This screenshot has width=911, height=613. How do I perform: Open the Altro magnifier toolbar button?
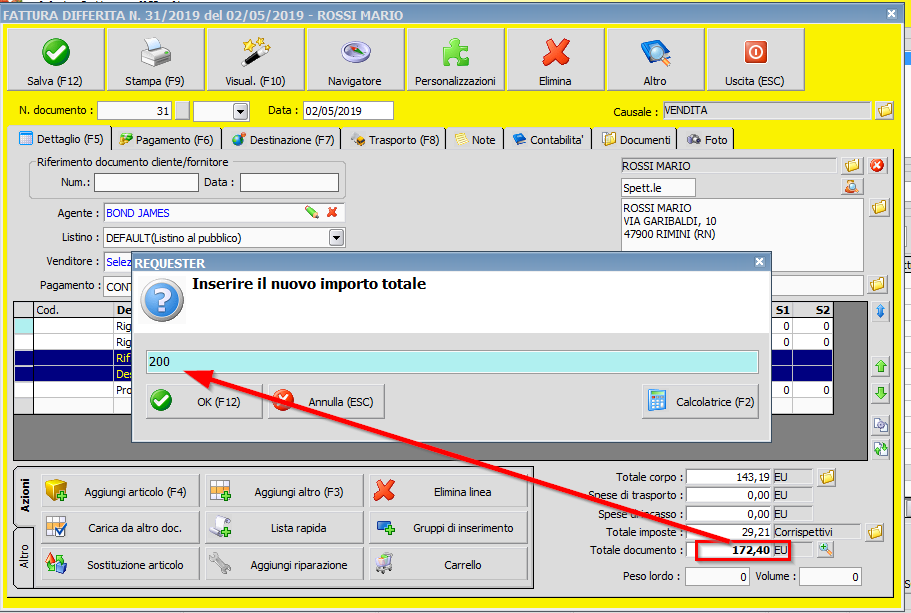pyautogui.click(x=655, y=60)
